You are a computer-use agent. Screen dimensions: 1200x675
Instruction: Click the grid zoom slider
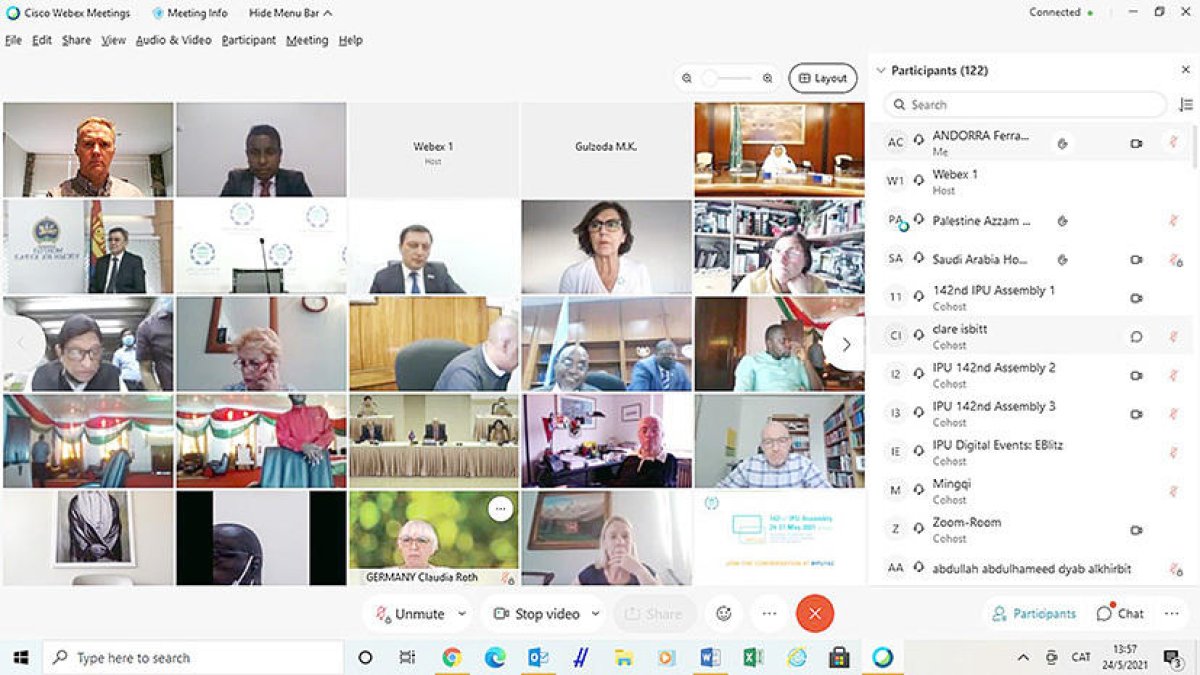(727, 78)
